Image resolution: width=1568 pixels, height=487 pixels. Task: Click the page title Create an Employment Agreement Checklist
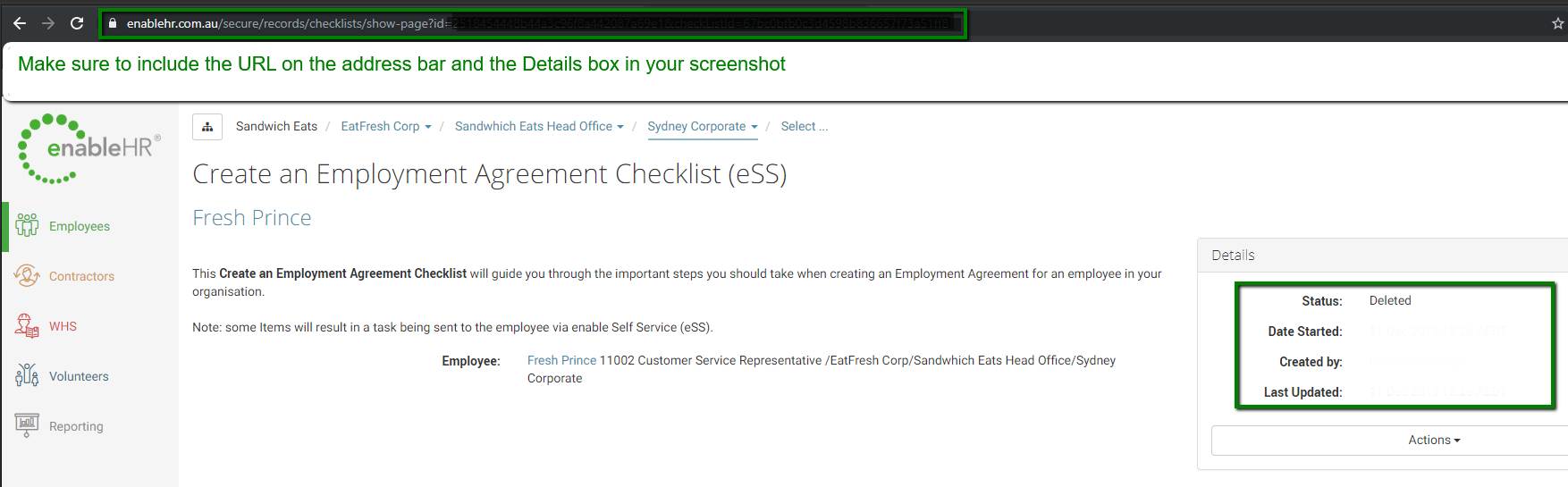click(490, 173)
